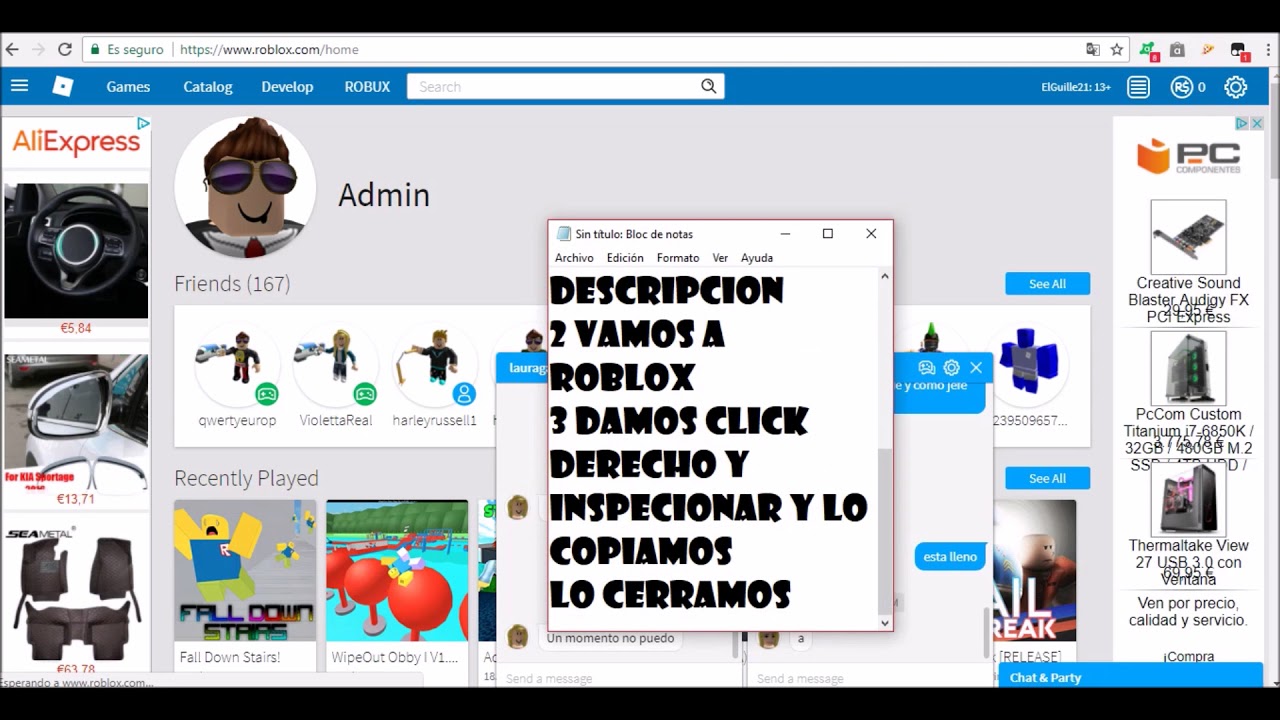
Task: Open Ayuda menu in Bloc de notas
Action: point(757,258)
